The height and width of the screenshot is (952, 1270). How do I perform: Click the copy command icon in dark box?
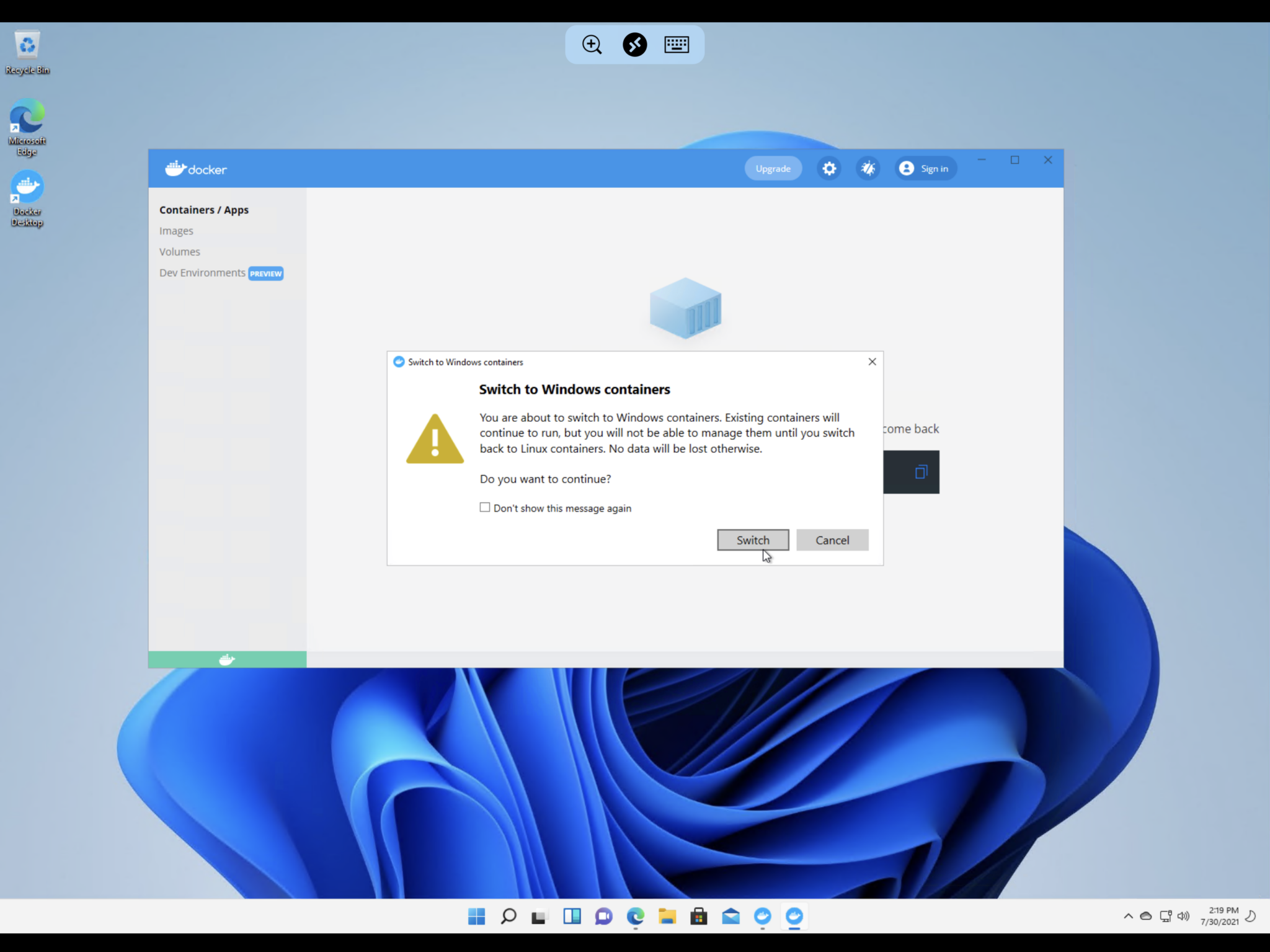click(921, 472)
